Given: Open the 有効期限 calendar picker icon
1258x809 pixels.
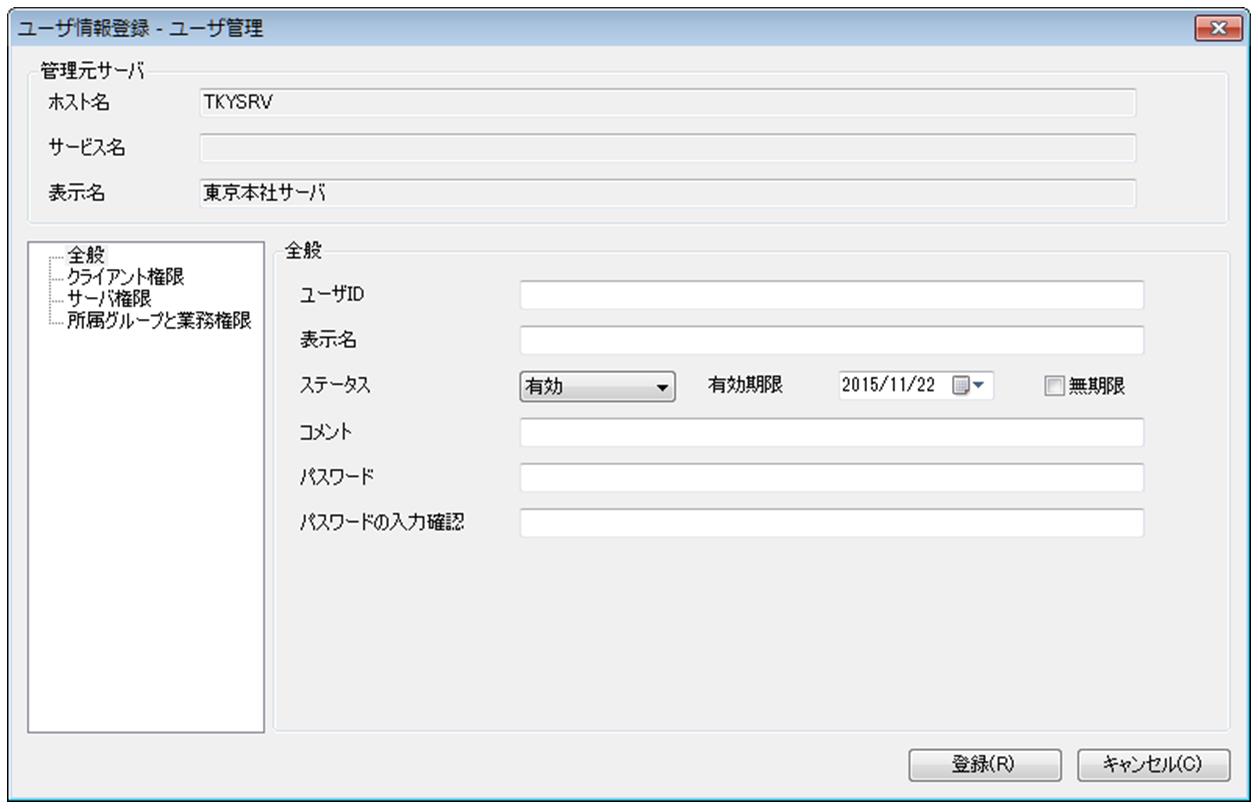Looking at the screenshot, I should 968,386.
